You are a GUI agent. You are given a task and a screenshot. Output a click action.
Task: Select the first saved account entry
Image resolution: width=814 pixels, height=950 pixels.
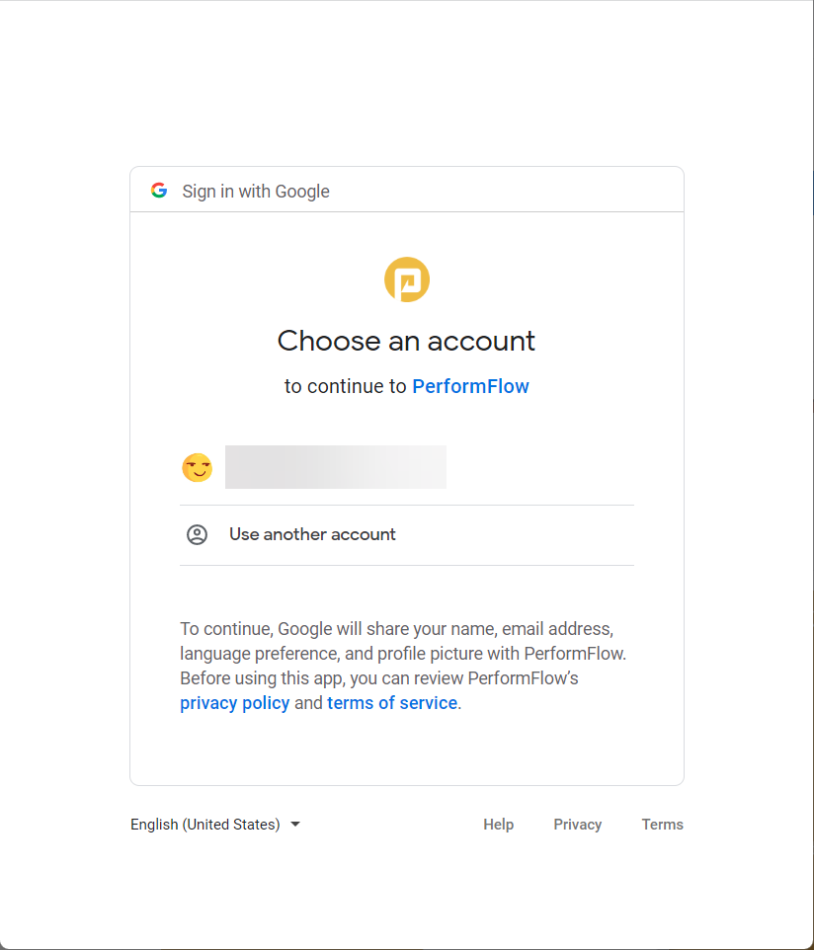click(x=335, y=467)
